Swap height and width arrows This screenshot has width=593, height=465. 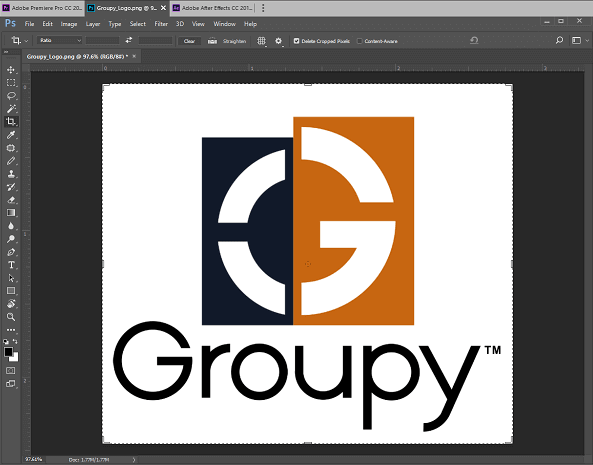(129, 40)
